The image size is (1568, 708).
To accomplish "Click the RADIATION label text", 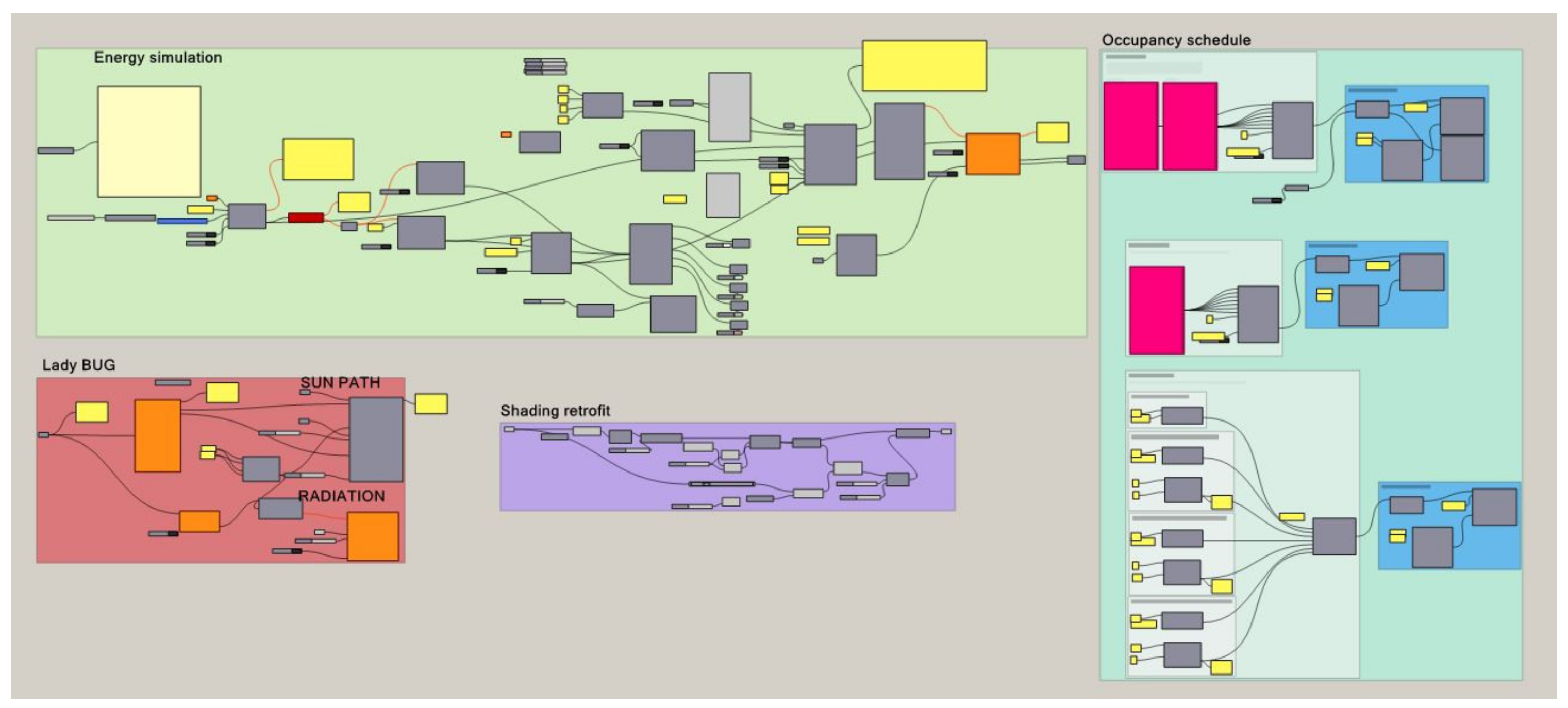I will point(341,496).
